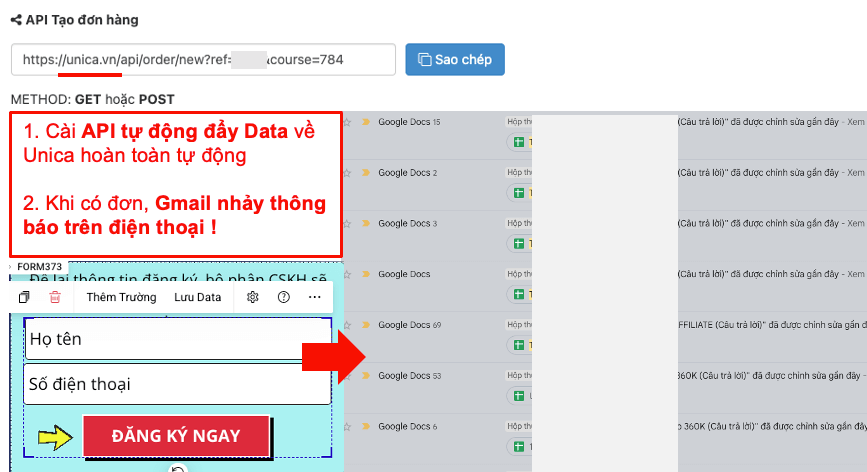This screenshot has height=472, width=867.
Task: Focus the API order URL field
Action: click(x=203, y=59)
